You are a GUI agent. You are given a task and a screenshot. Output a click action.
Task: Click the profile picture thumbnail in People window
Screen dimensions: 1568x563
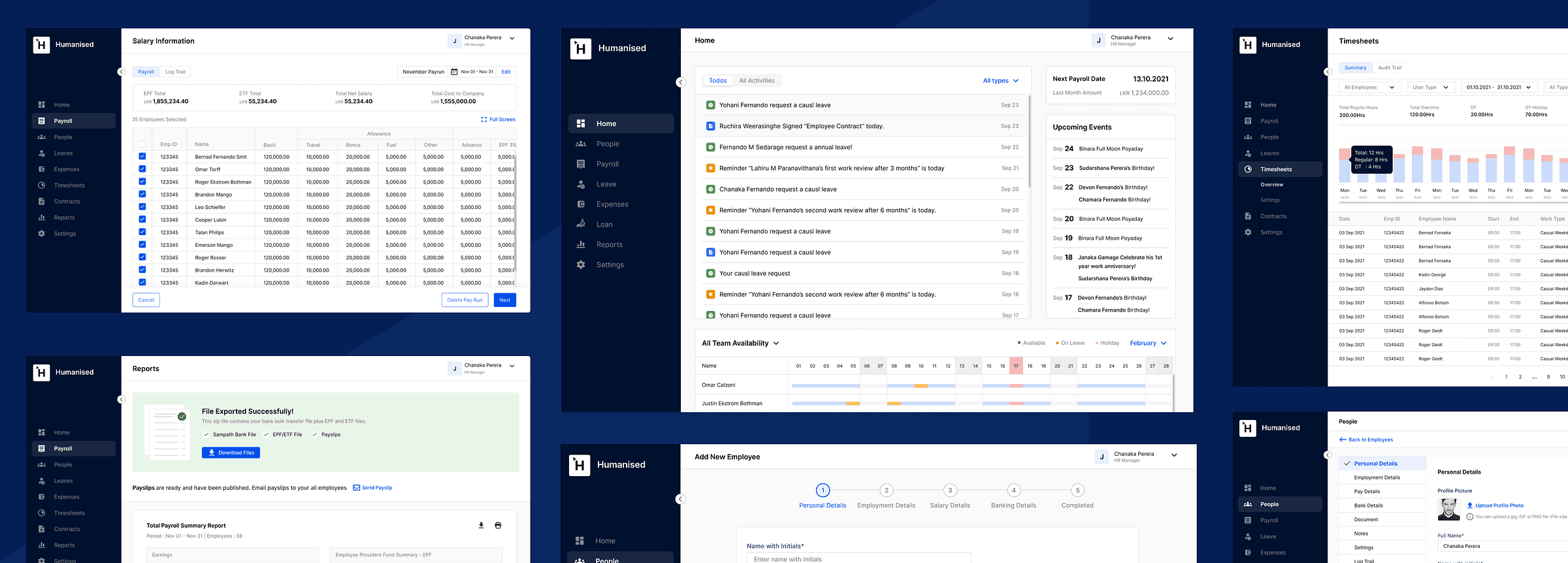1448,509
